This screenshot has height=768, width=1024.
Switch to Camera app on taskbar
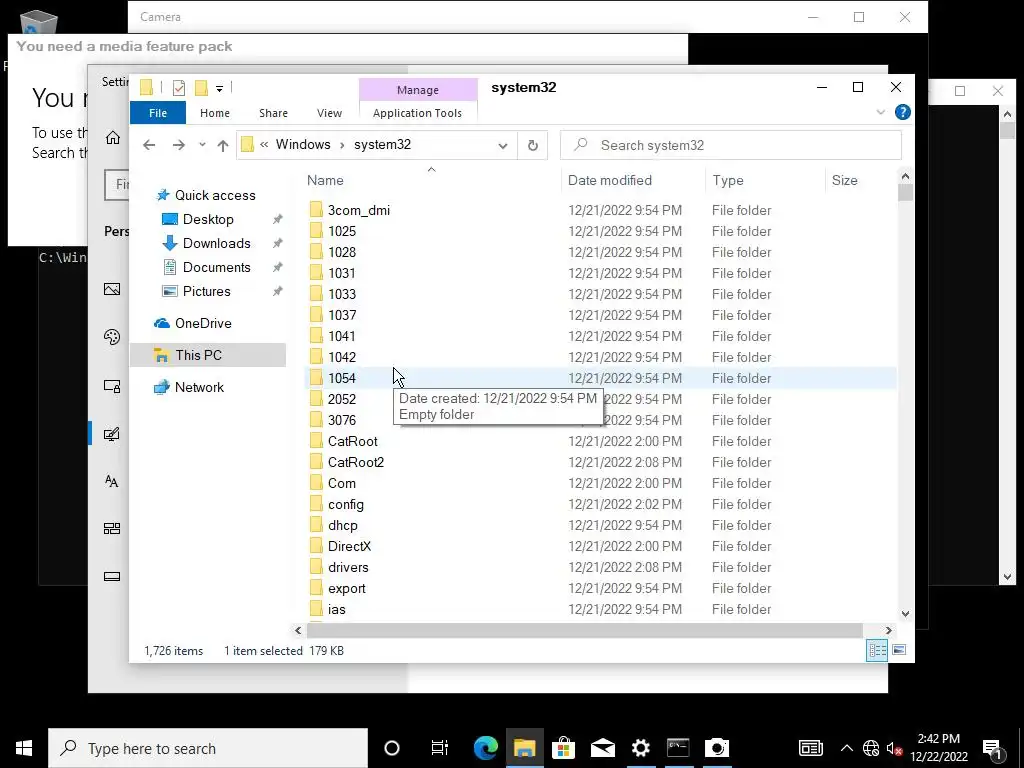click(717, 748)
